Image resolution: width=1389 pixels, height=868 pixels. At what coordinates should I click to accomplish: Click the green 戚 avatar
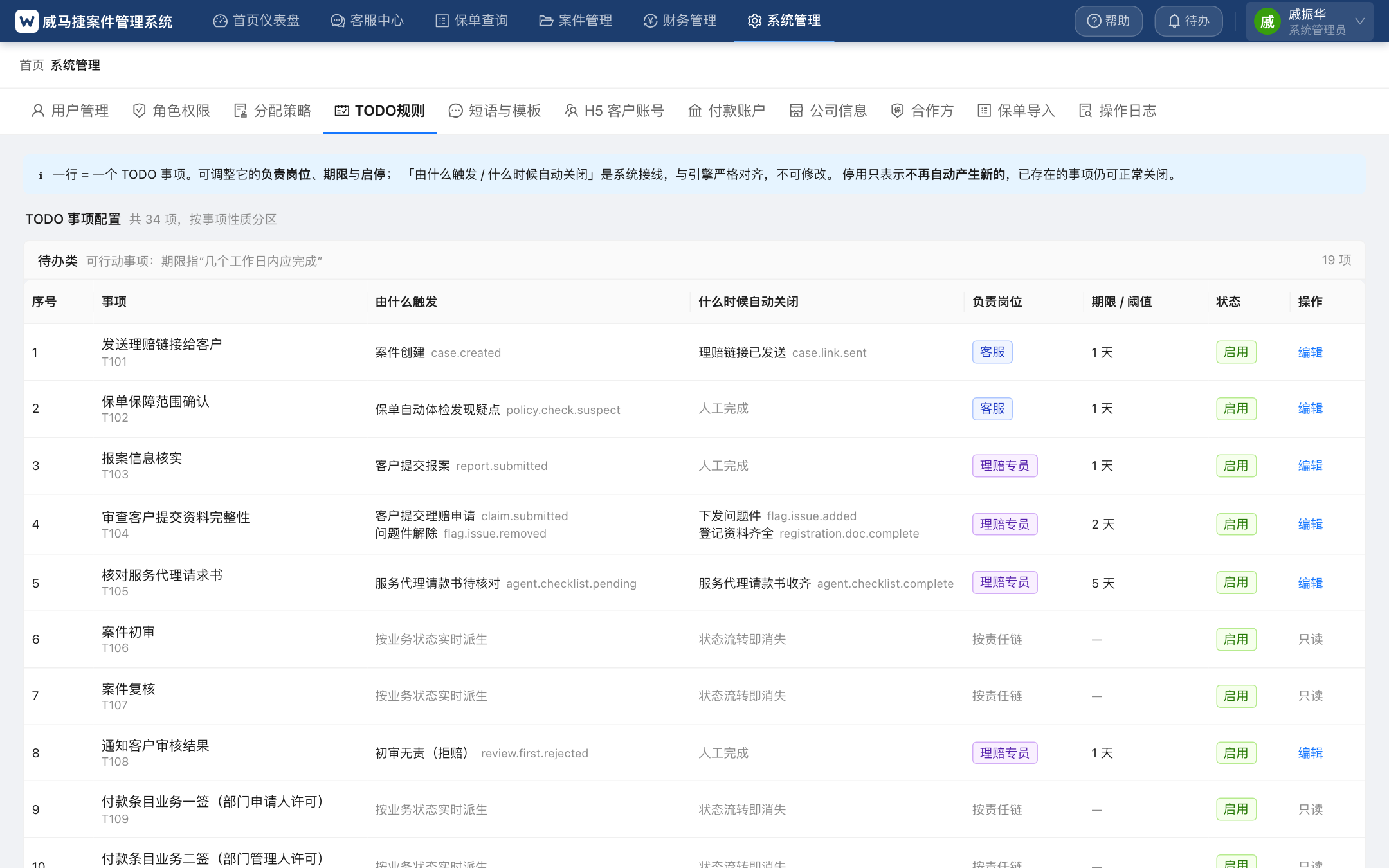[1267, 22]
